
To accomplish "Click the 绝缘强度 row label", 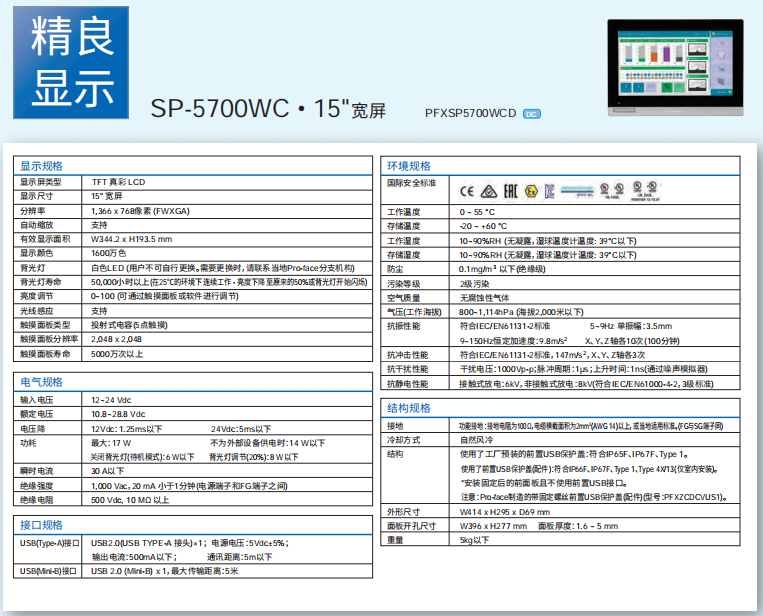I will click(36, 486).
